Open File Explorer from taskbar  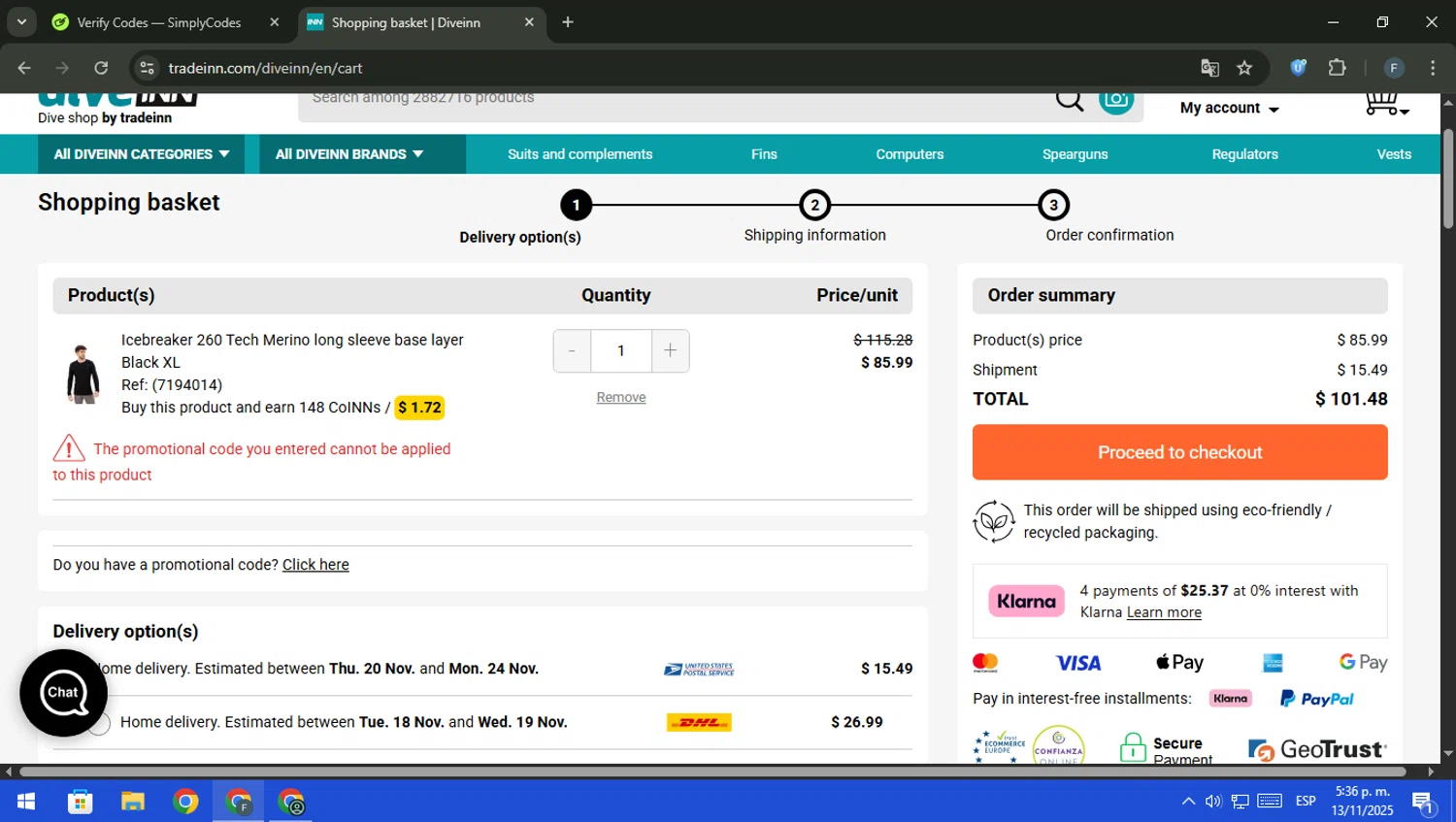133,802
